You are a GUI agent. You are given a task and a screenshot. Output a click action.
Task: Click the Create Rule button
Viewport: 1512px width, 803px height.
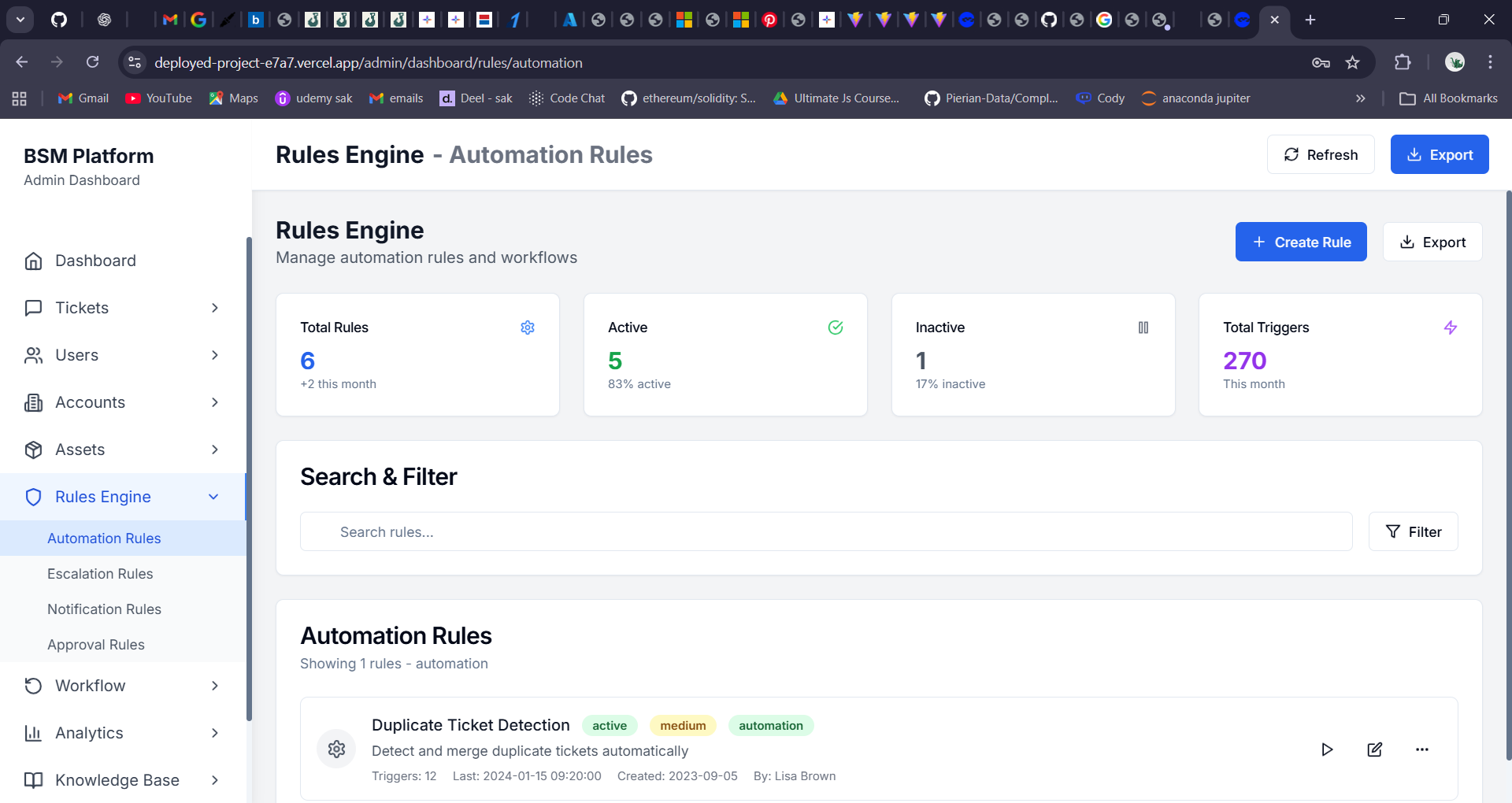tap(1301, 242)
